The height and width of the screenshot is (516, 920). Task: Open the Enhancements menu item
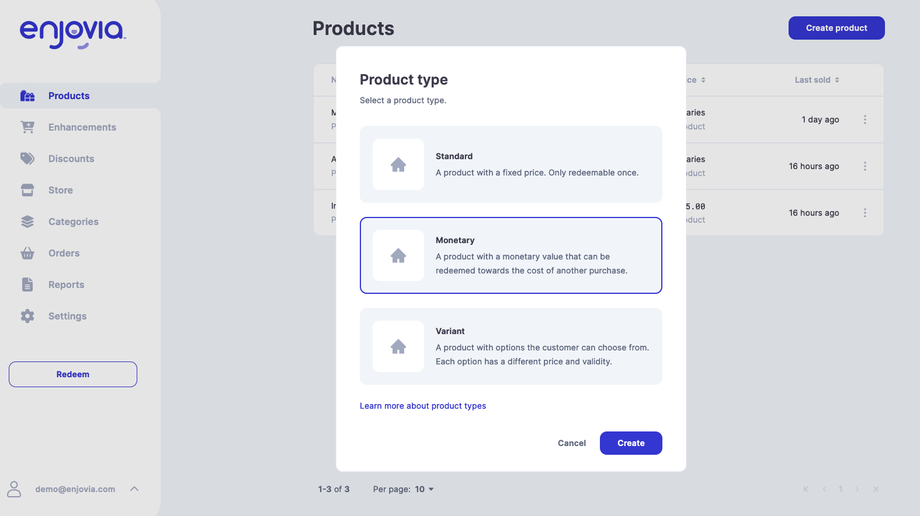[82, 127]
